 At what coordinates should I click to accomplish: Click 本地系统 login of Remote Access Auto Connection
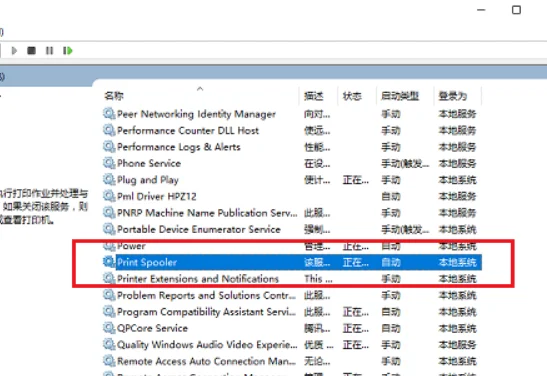(457, 361)
